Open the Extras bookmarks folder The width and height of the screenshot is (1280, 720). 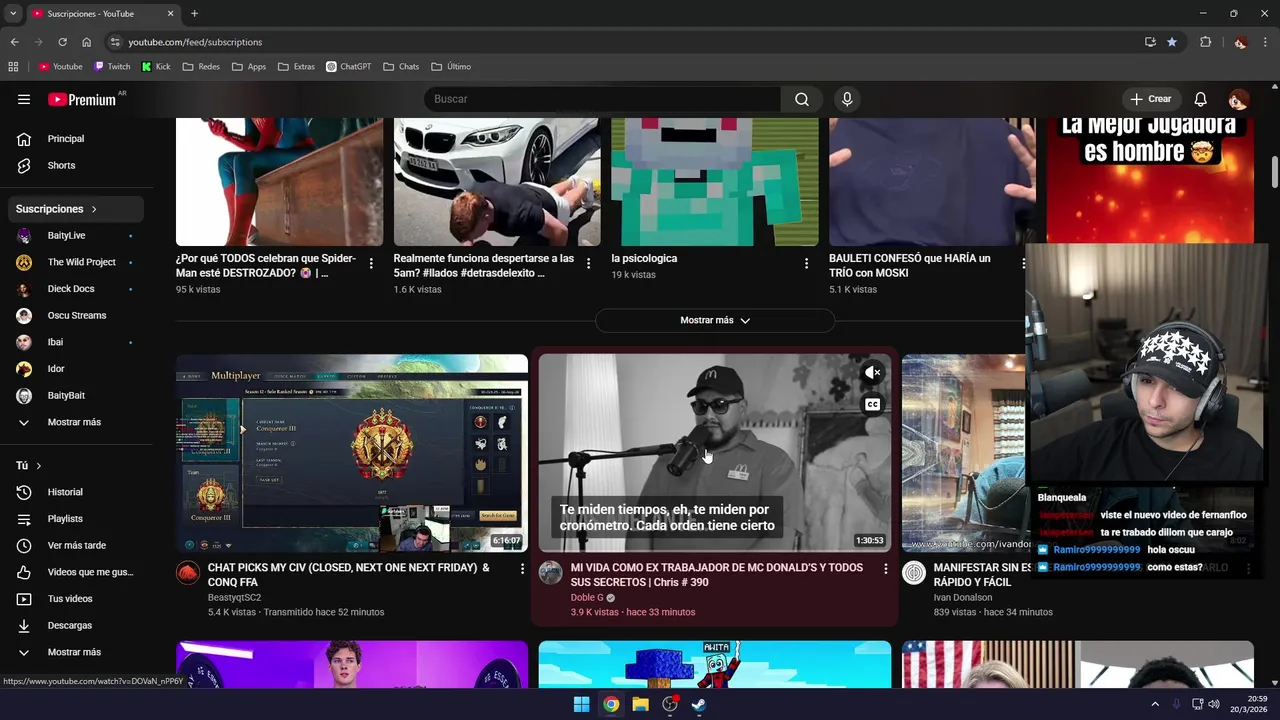pyautogui.click(x=296, y=67)
